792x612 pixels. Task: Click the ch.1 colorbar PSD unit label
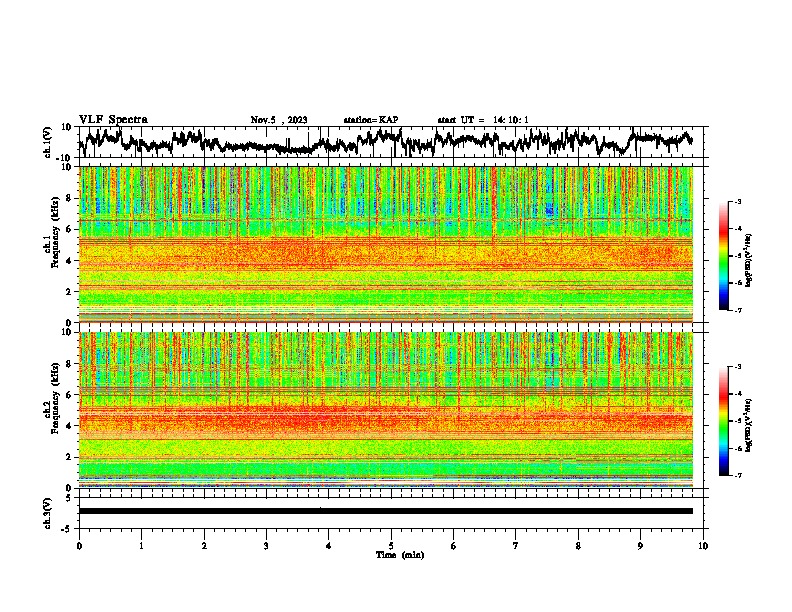pyautogui.click(x=749, y=261)
